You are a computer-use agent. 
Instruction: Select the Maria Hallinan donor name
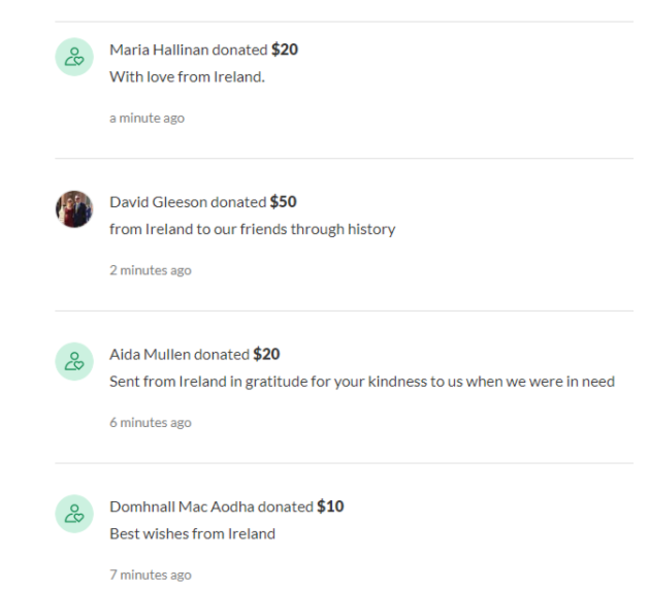(158, 49)
